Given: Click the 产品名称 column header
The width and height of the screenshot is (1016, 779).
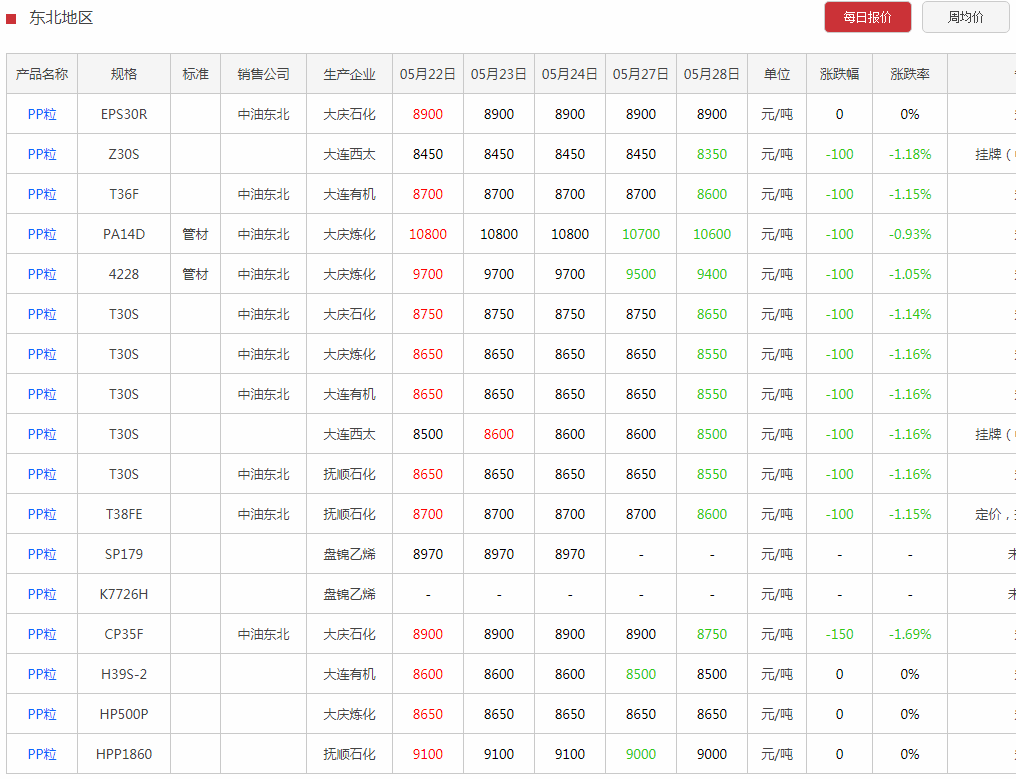Looking at the screenshot, I should pos(42,74).
